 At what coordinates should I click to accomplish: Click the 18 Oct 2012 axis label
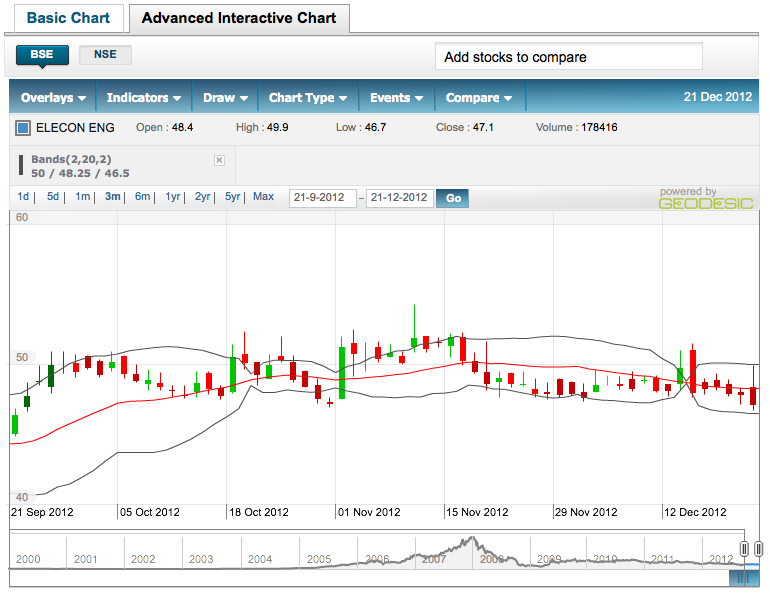click(259, 513)
